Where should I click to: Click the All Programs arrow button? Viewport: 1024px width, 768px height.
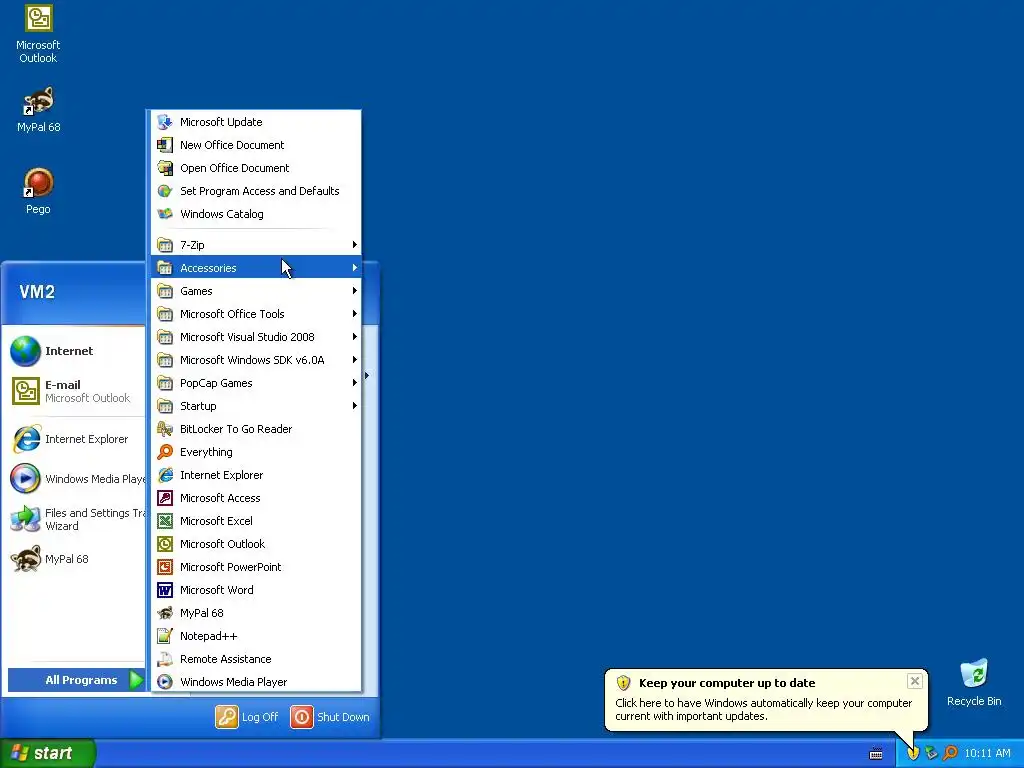click(x=76, y=680)
